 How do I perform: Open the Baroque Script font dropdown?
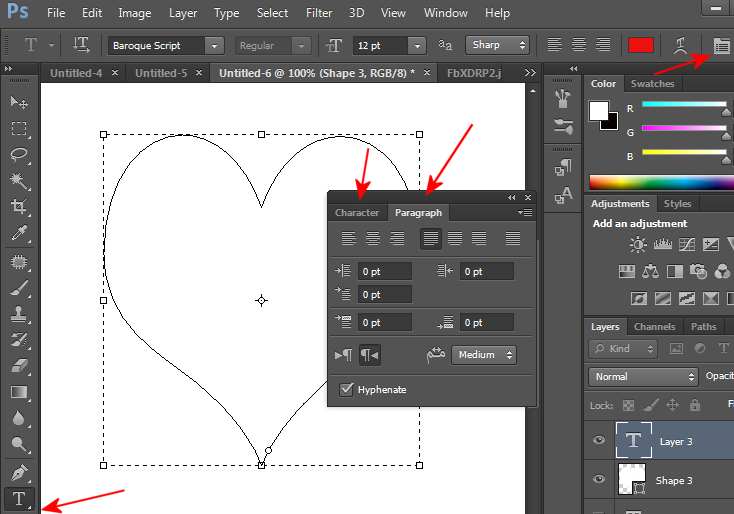pos(214,46)
